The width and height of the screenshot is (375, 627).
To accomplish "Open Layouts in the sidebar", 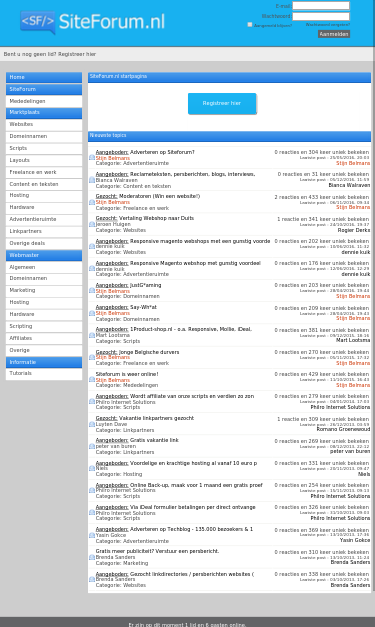I will (44, 160).
